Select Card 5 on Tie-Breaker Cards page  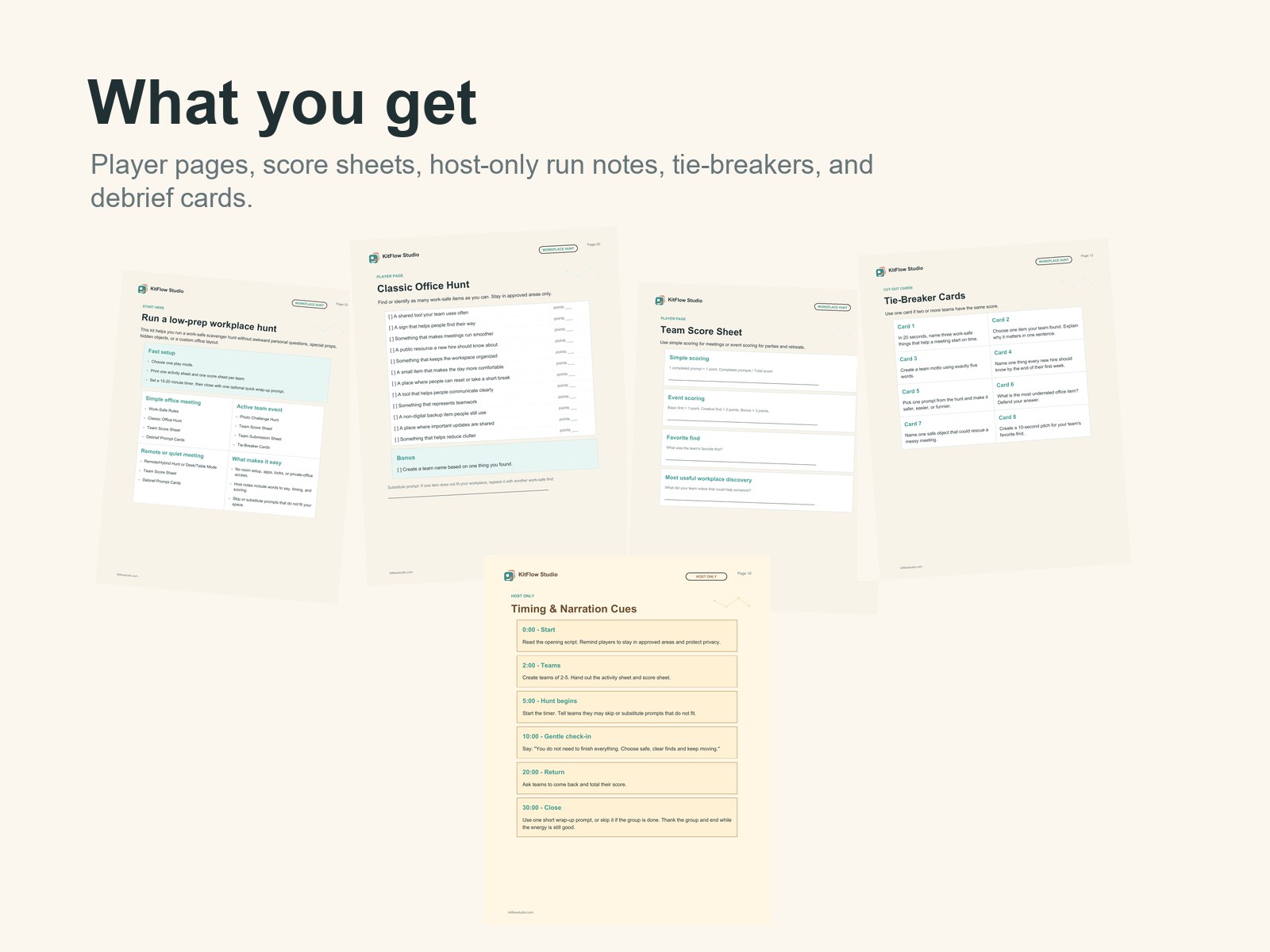point(945,398)
